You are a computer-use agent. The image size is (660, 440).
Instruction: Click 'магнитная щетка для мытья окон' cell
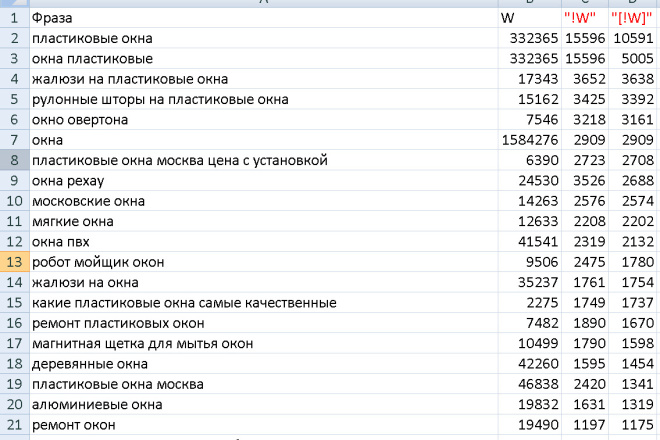coord(264,344)
